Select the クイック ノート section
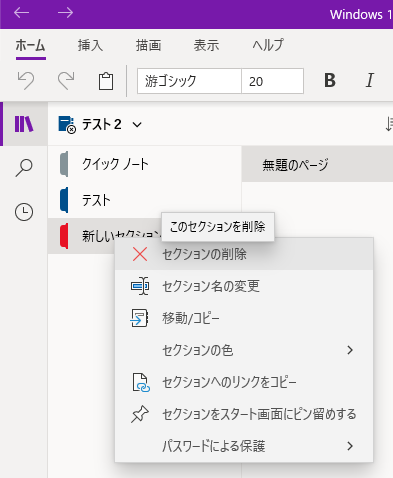Screen dimensions: 393x478 (145, 164)
